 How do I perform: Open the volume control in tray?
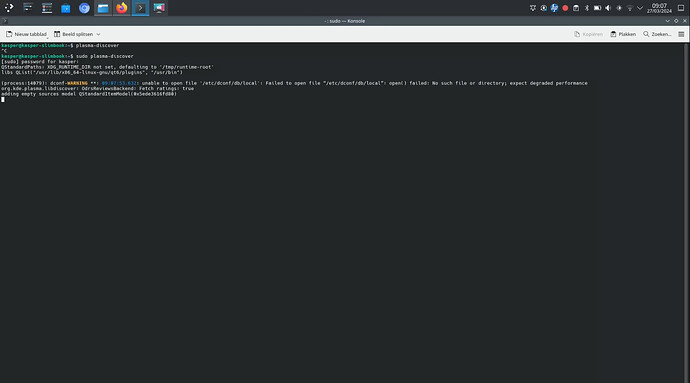coord(608,8)
